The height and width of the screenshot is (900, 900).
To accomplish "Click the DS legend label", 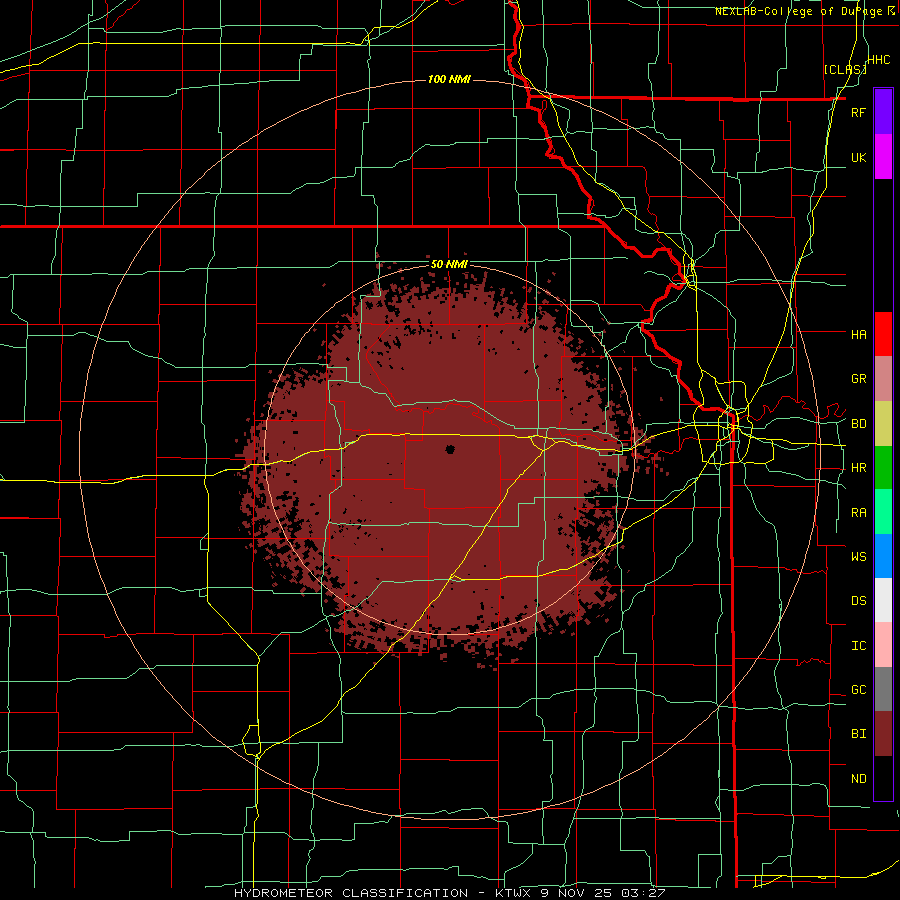I will pos(859,601).
